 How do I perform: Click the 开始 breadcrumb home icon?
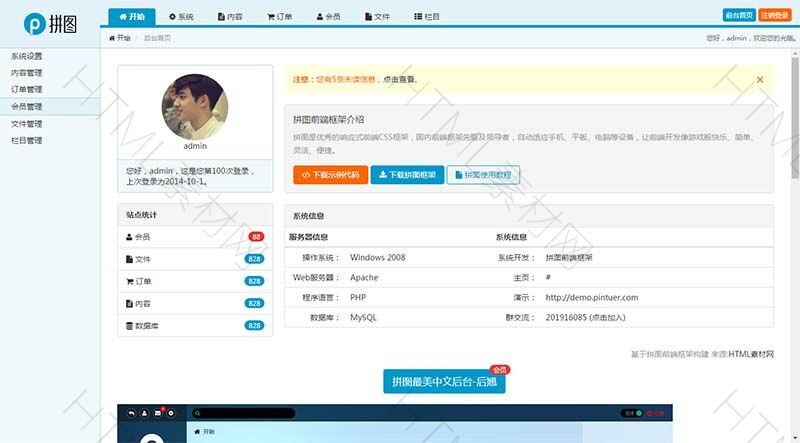112,37
